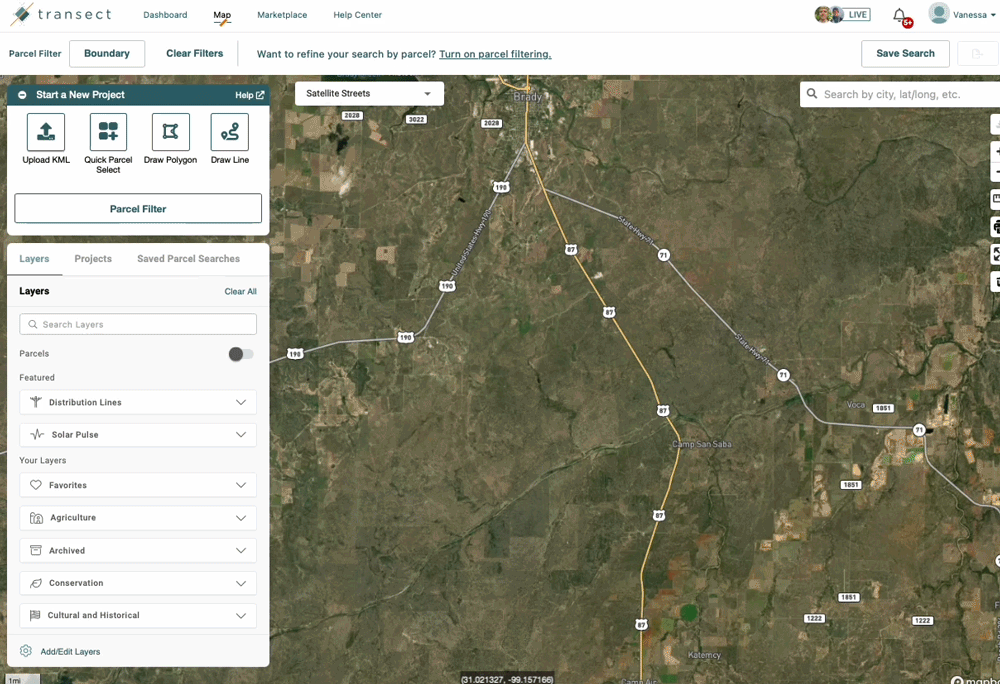Screen dimensions: 1000x684
Task: Click the Solar Pulse waveform icon
Action: [37, 434]
